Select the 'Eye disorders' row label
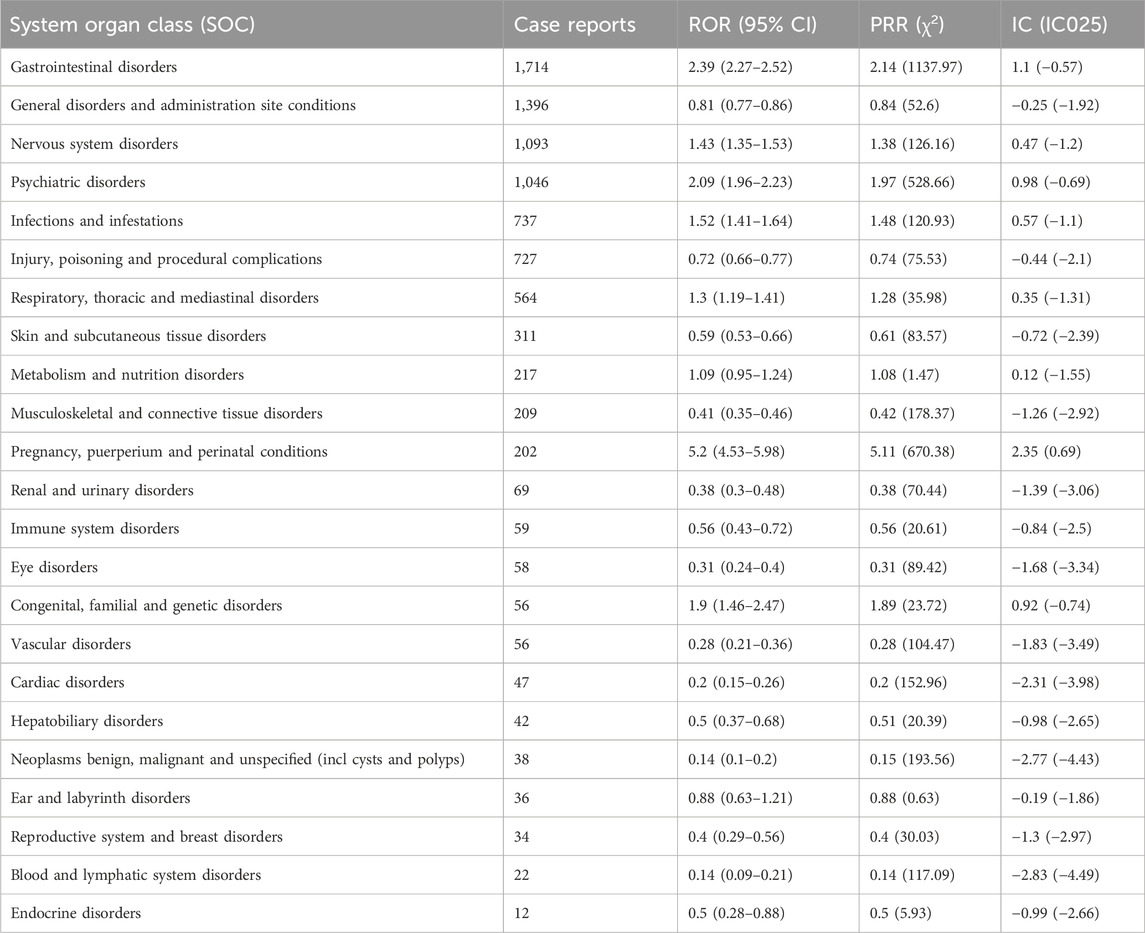Screen dimensions: 1145x933 click(54, 567)
